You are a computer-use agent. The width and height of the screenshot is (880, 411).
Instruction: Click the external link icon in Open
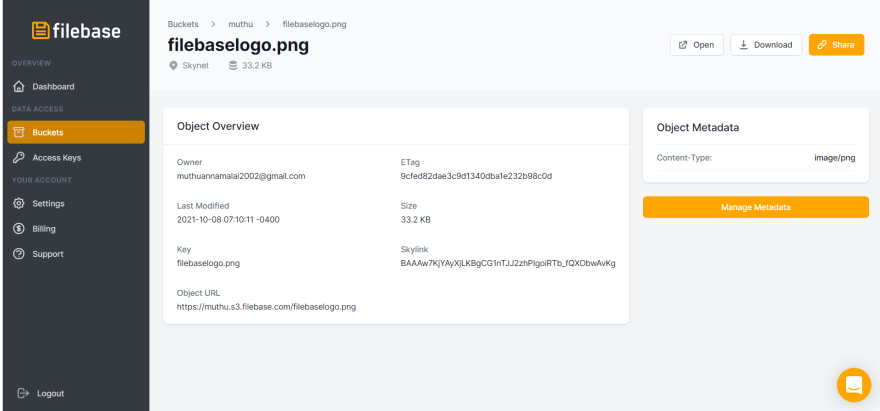[683, 45]
